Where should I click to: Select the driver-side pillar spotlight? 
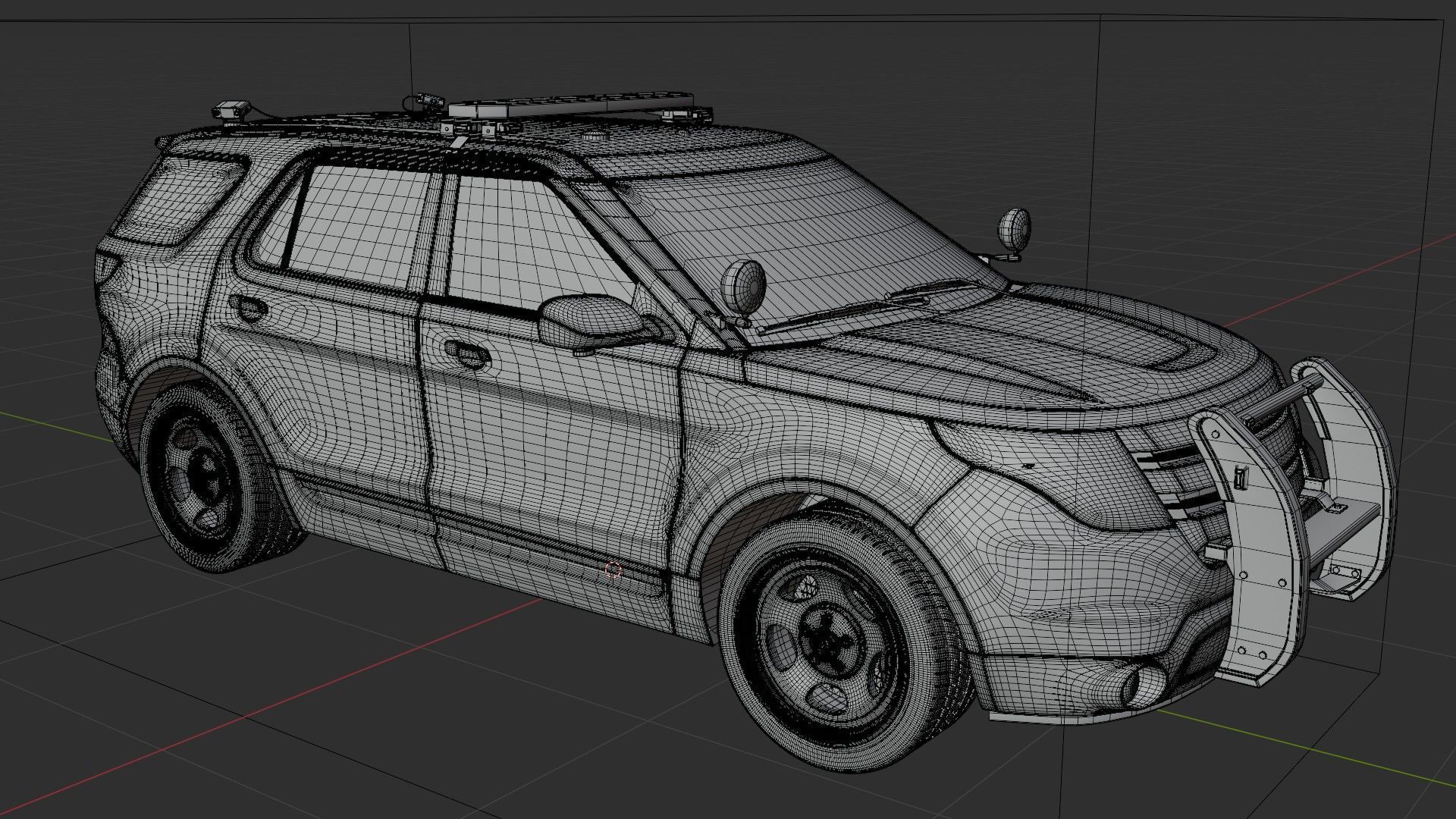click(x=742, y=288)
